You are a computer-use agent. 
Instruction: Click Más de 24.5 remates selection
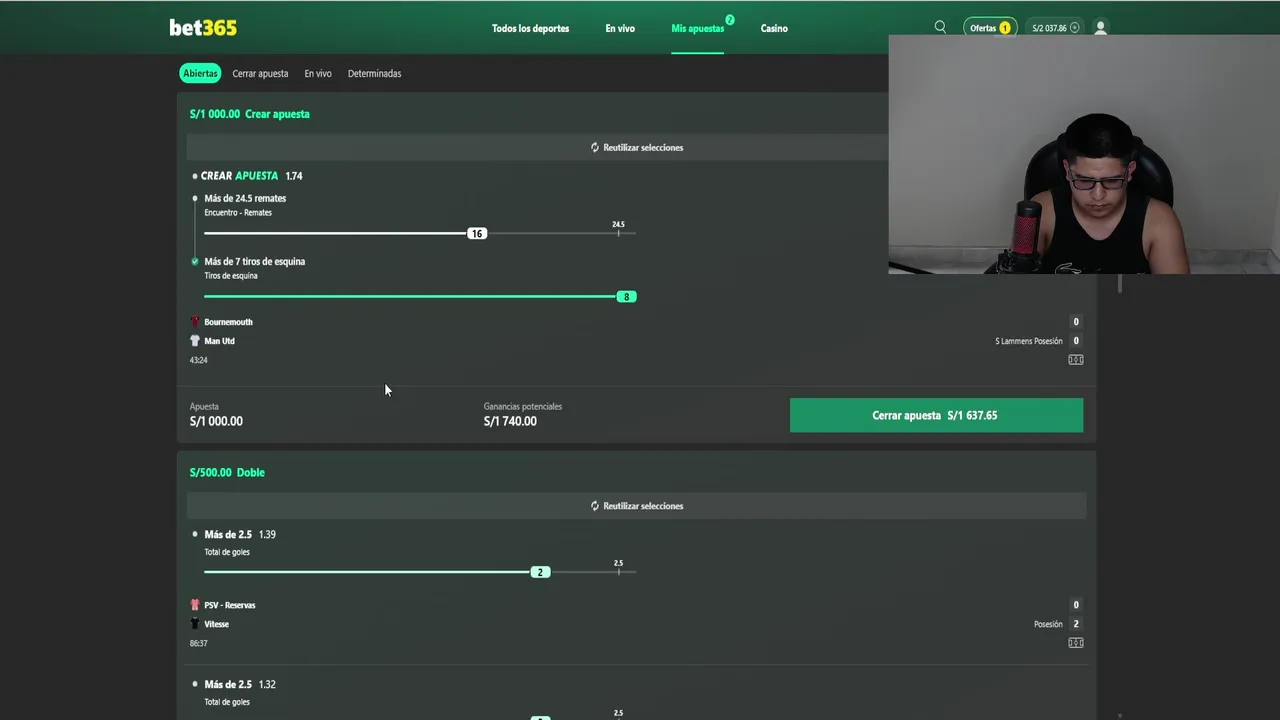pos(245,198)
